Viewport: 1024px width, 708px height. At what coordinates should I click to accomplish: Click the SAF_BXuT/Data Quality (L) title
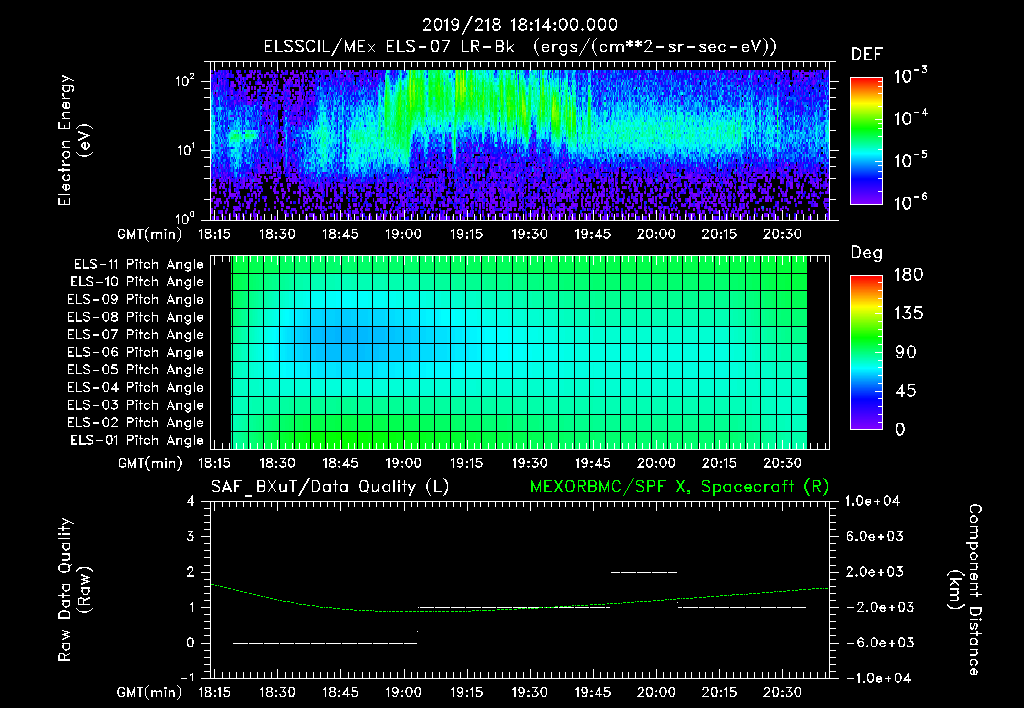330,487
